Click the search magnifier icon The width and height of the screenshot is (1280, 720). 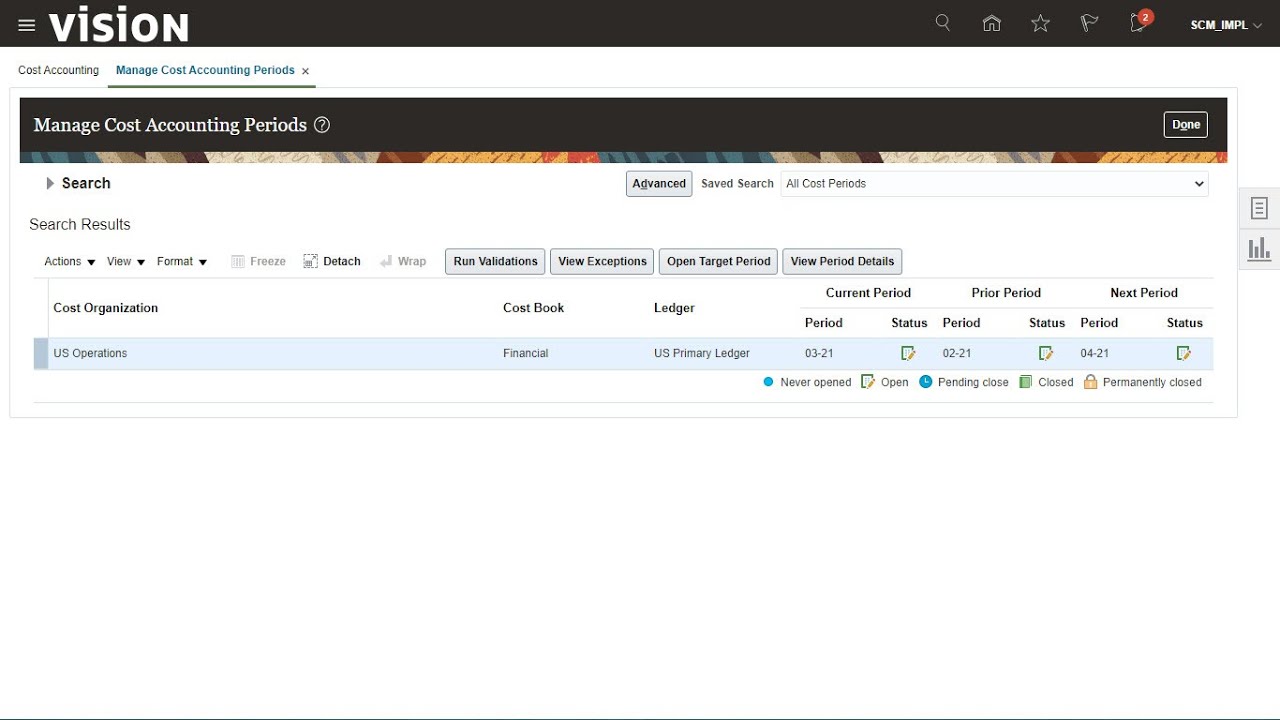pyautogui.click(x=943, y=23)
